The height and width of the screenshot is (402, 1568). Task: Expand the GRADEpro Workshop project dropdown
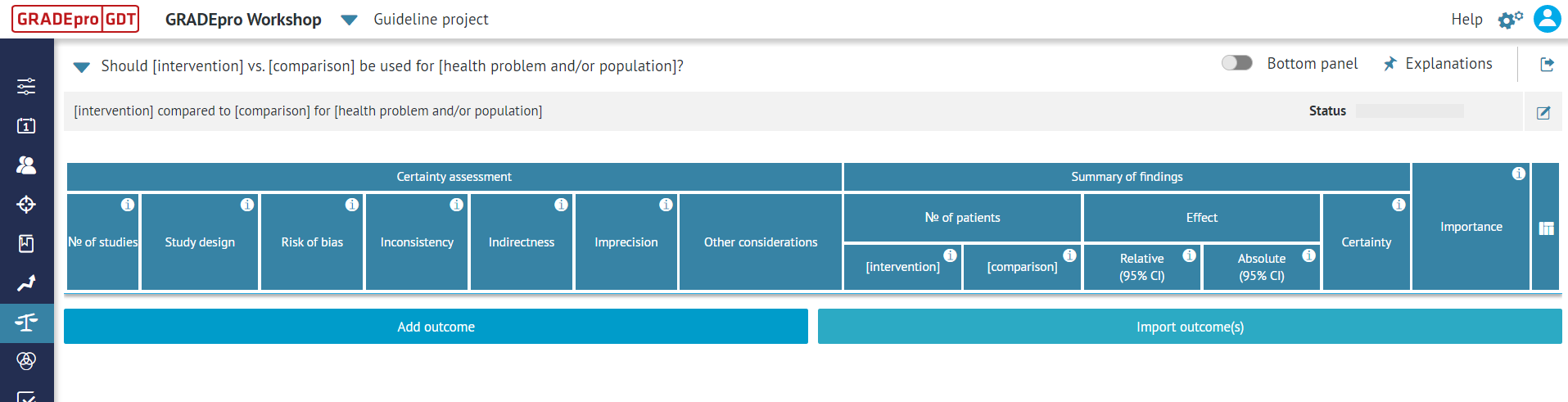coord(349,20)
